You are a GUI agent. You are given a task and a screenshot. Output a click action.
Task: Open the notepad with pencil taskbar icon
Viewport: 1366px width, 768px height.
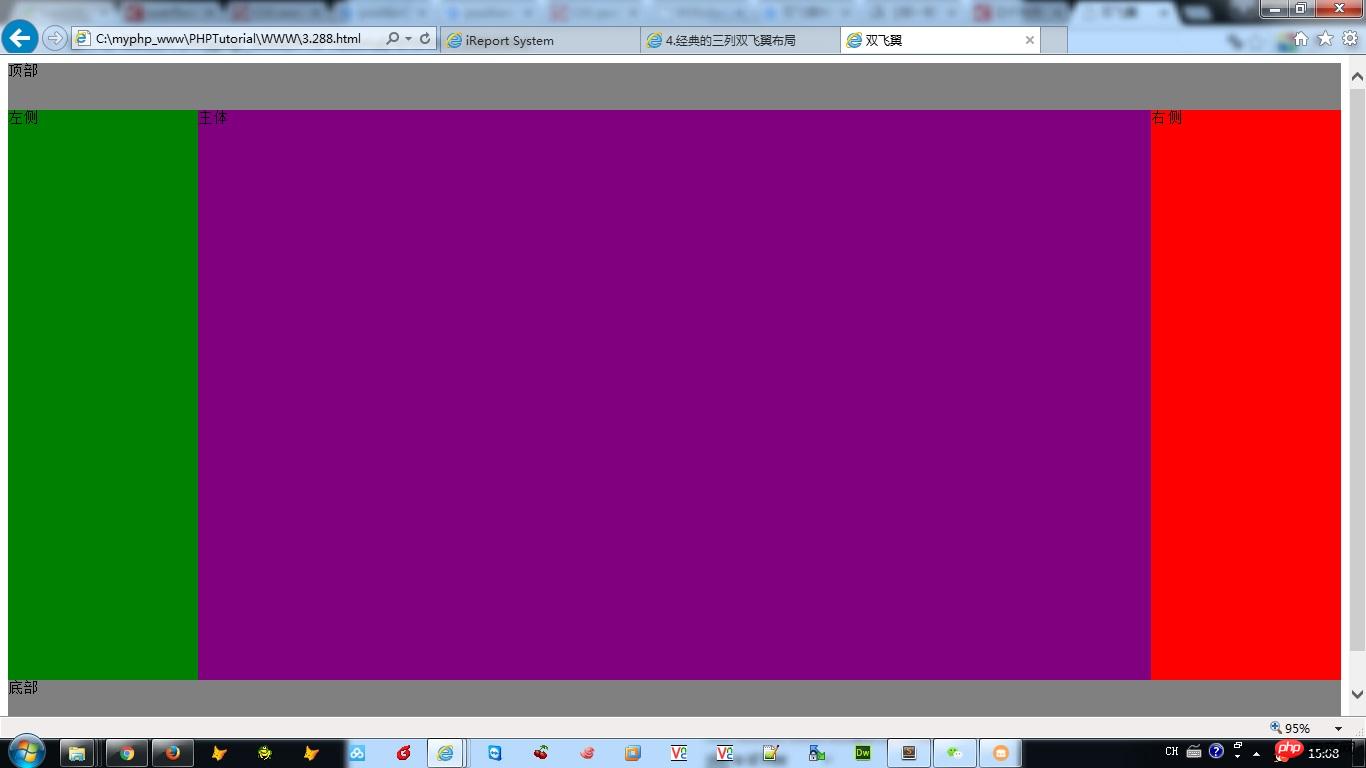coord(770,753)
